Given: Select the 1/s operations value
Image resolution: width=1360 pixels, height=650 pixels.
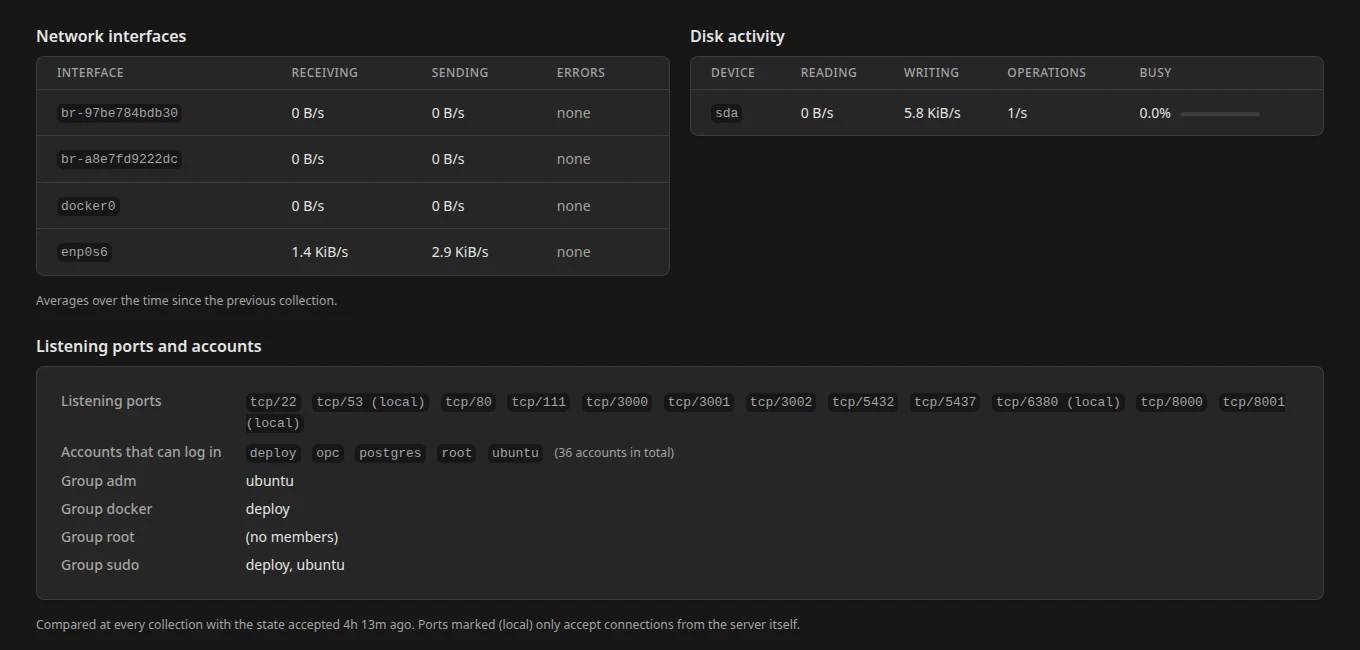Looking at the screenshot, I should (x=1017, y=113).
